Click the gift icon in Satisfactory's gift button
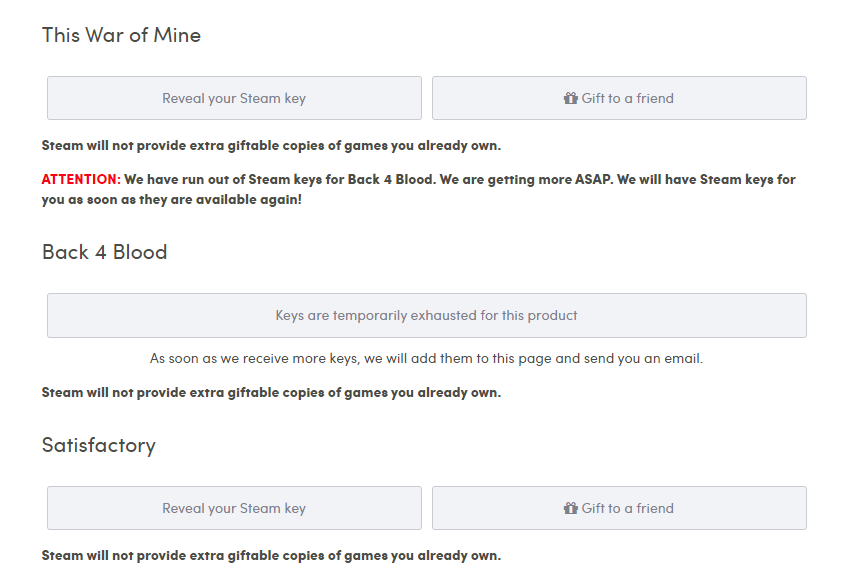 coord(570,508)
